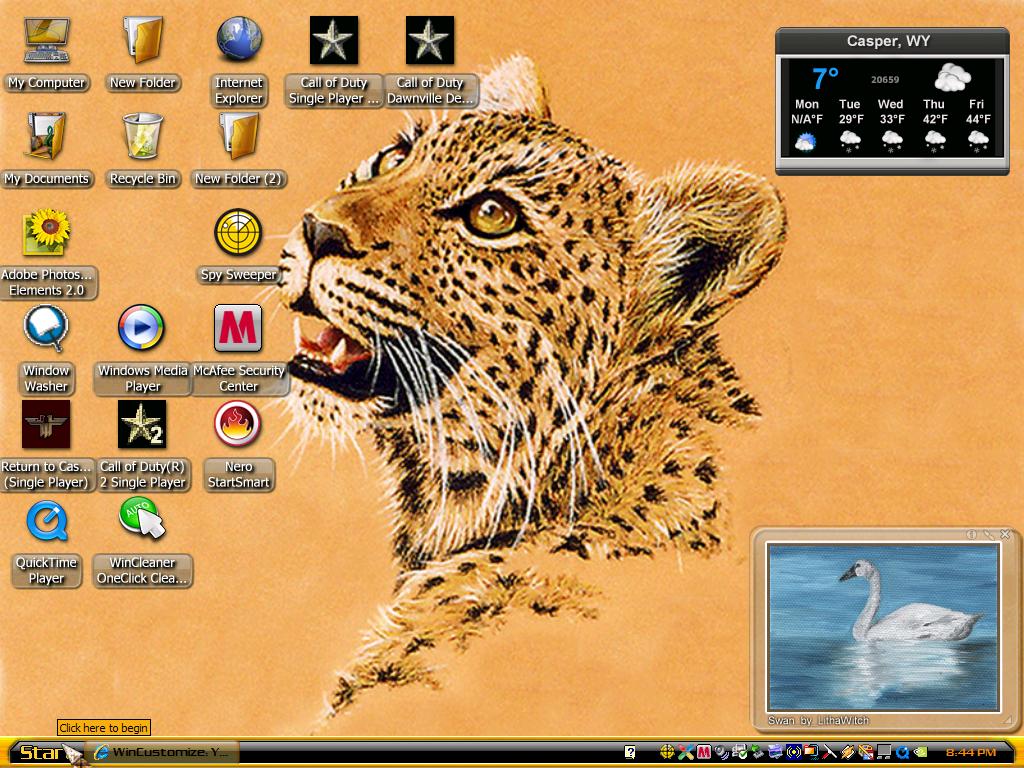Click the system tray clock showing 8:44 PM

pos(971,753)
